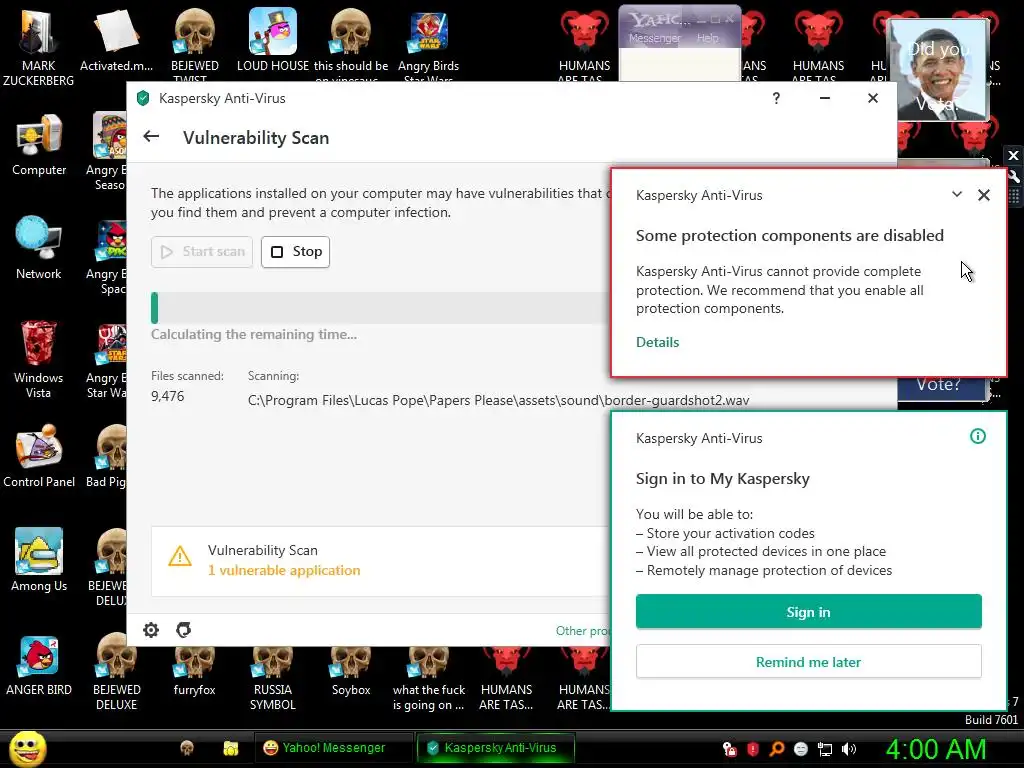Switch to Kaspersky Anti-Virus taskbar button
Viewport: 1024px width, 768px height.
click(x=496, y=748)
